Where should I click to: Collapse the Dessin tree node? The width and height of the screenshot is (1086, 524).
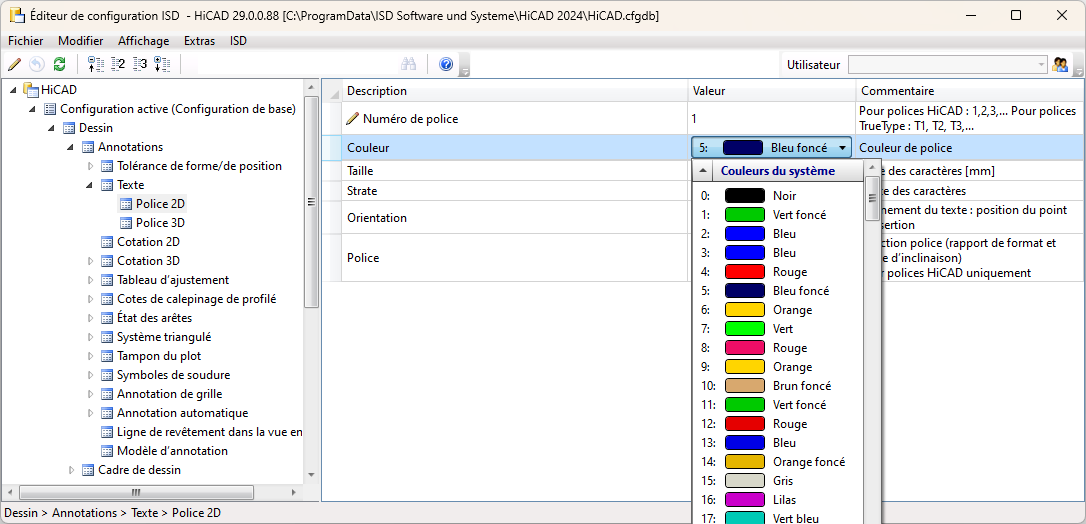coord(52,128)
